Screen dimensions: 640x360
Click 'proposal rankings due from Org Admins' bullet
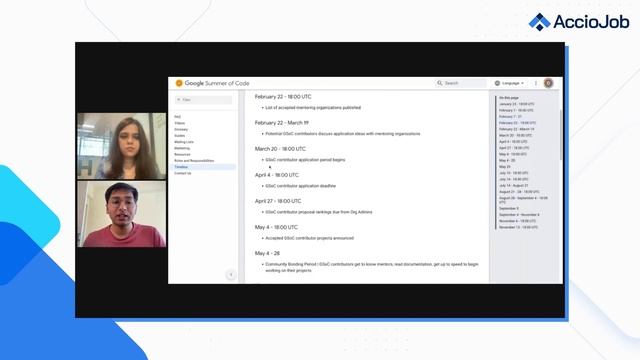pyautogui.click(x=319, y=212)
